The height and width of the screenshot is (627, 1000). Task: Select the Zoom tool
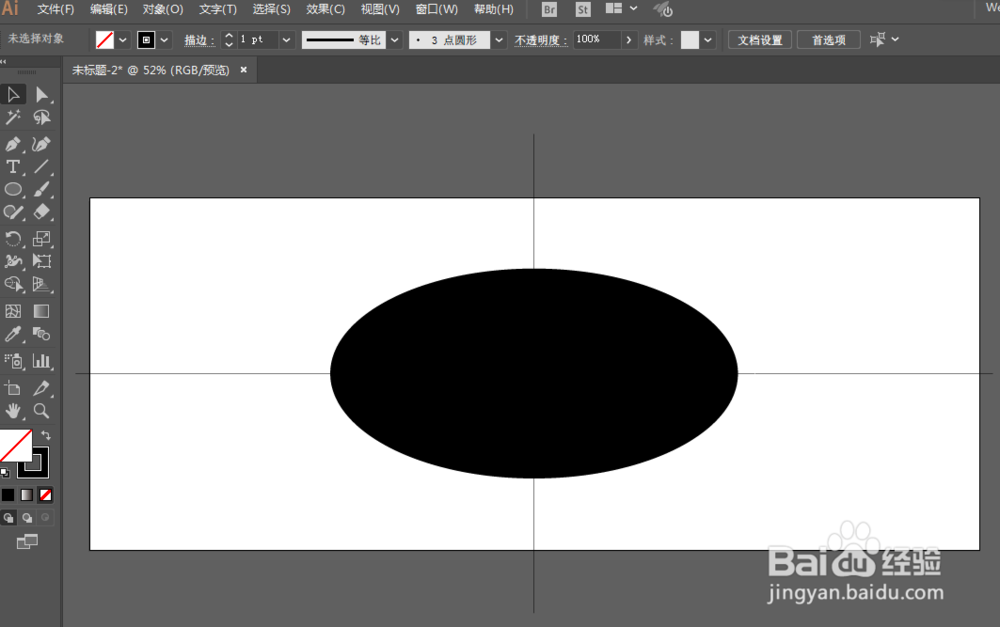[x=41, y=411]
